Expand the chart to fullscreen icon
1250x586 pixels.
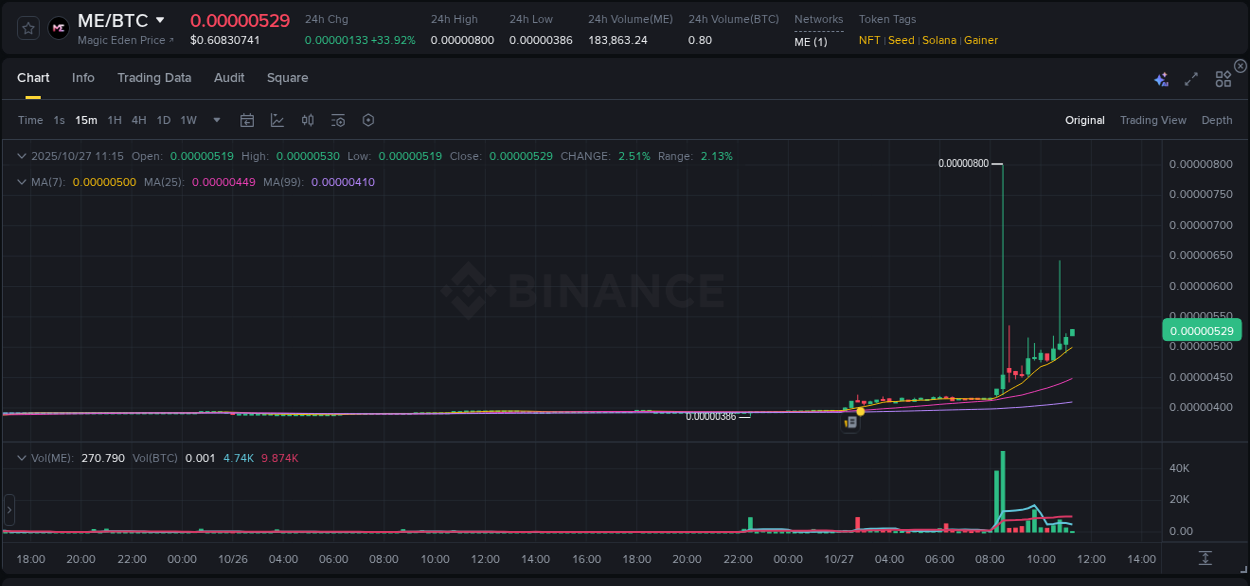click(x=1190, y=78)
